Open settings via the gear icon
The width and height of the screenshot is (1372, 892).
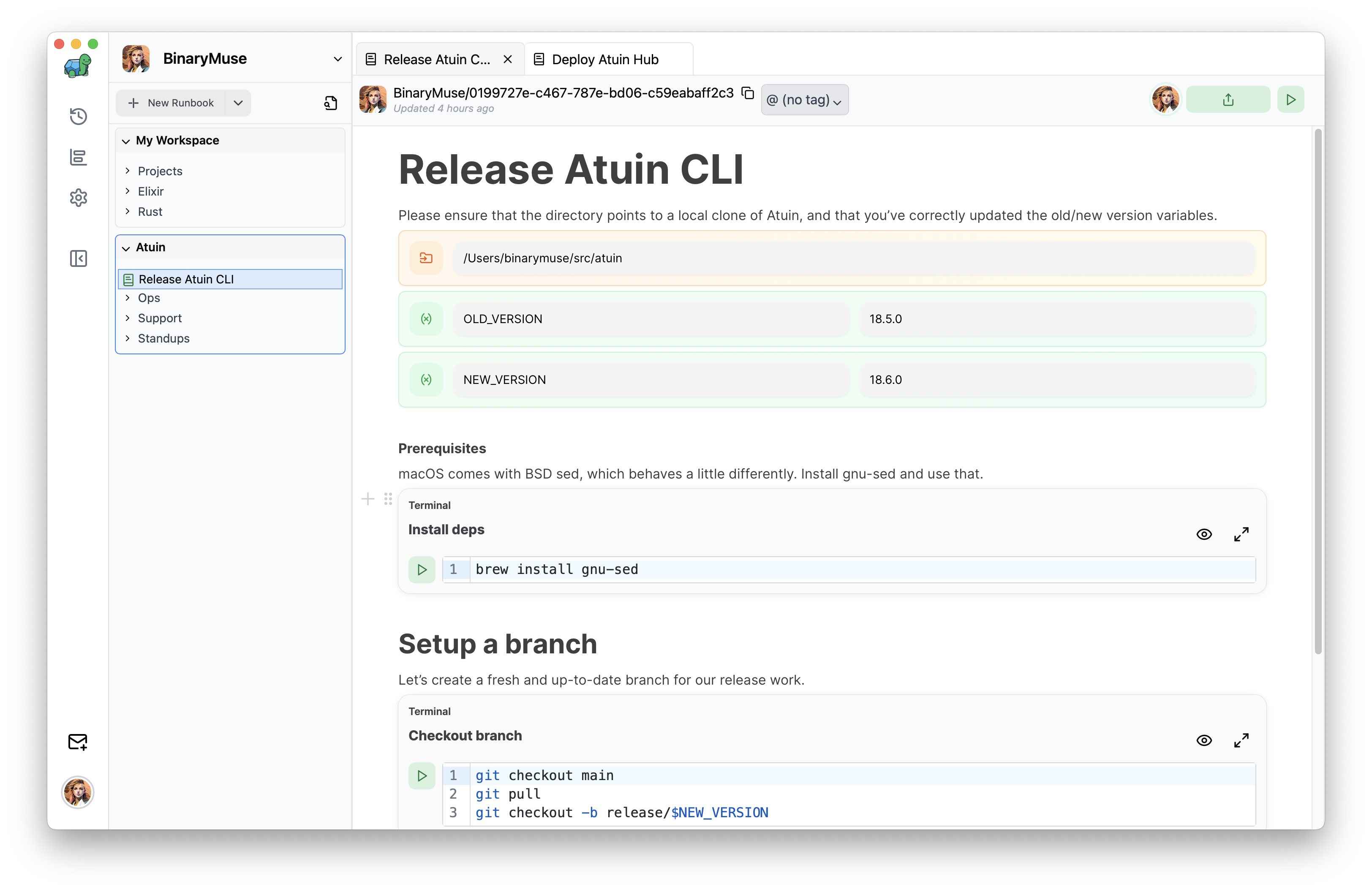click(78, 198)
